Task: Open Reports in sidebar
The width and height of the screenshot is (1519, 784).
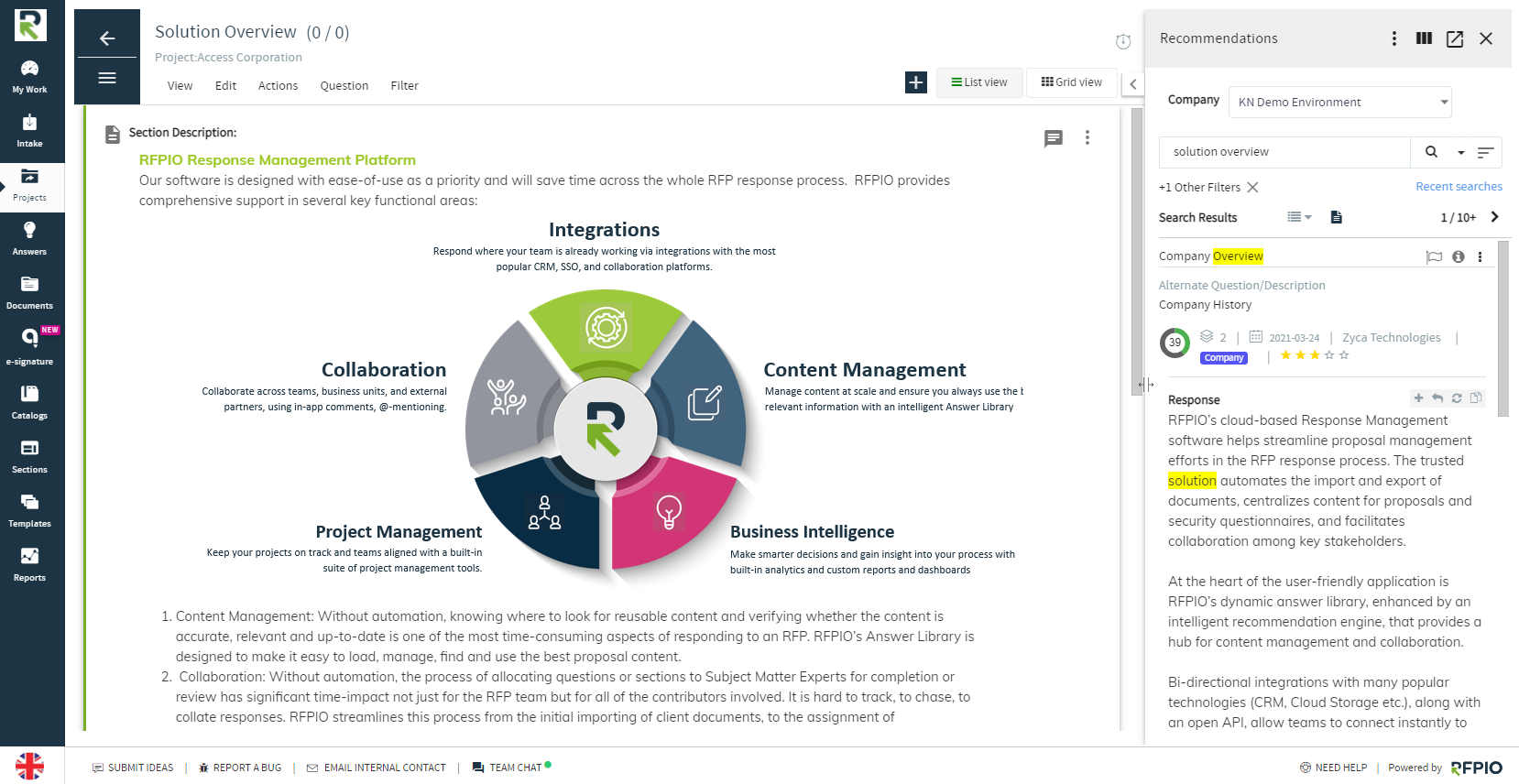Action: pyautogui.click(x=30, y=564)
